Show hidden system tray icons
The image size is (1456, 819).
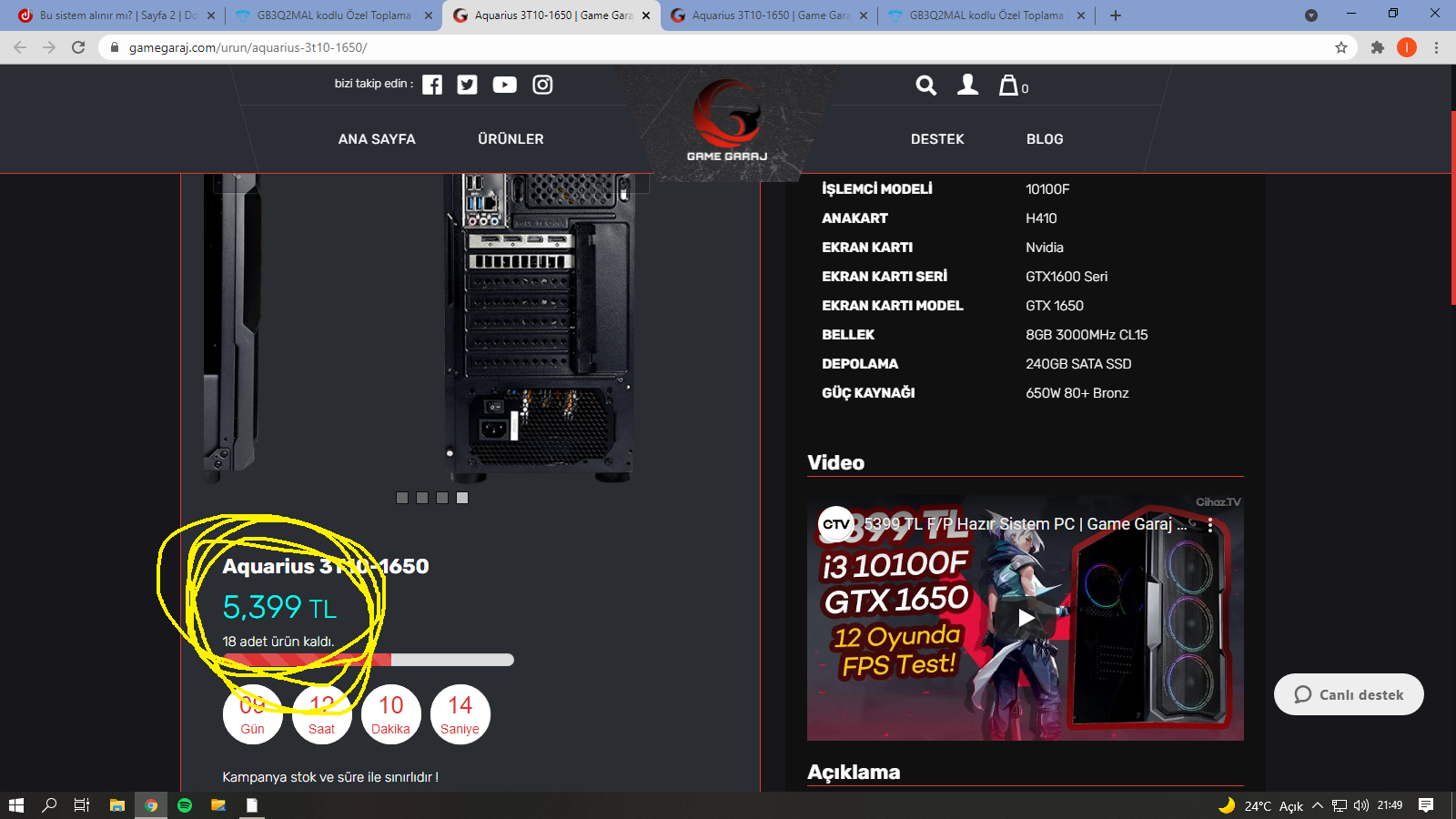1318,805
